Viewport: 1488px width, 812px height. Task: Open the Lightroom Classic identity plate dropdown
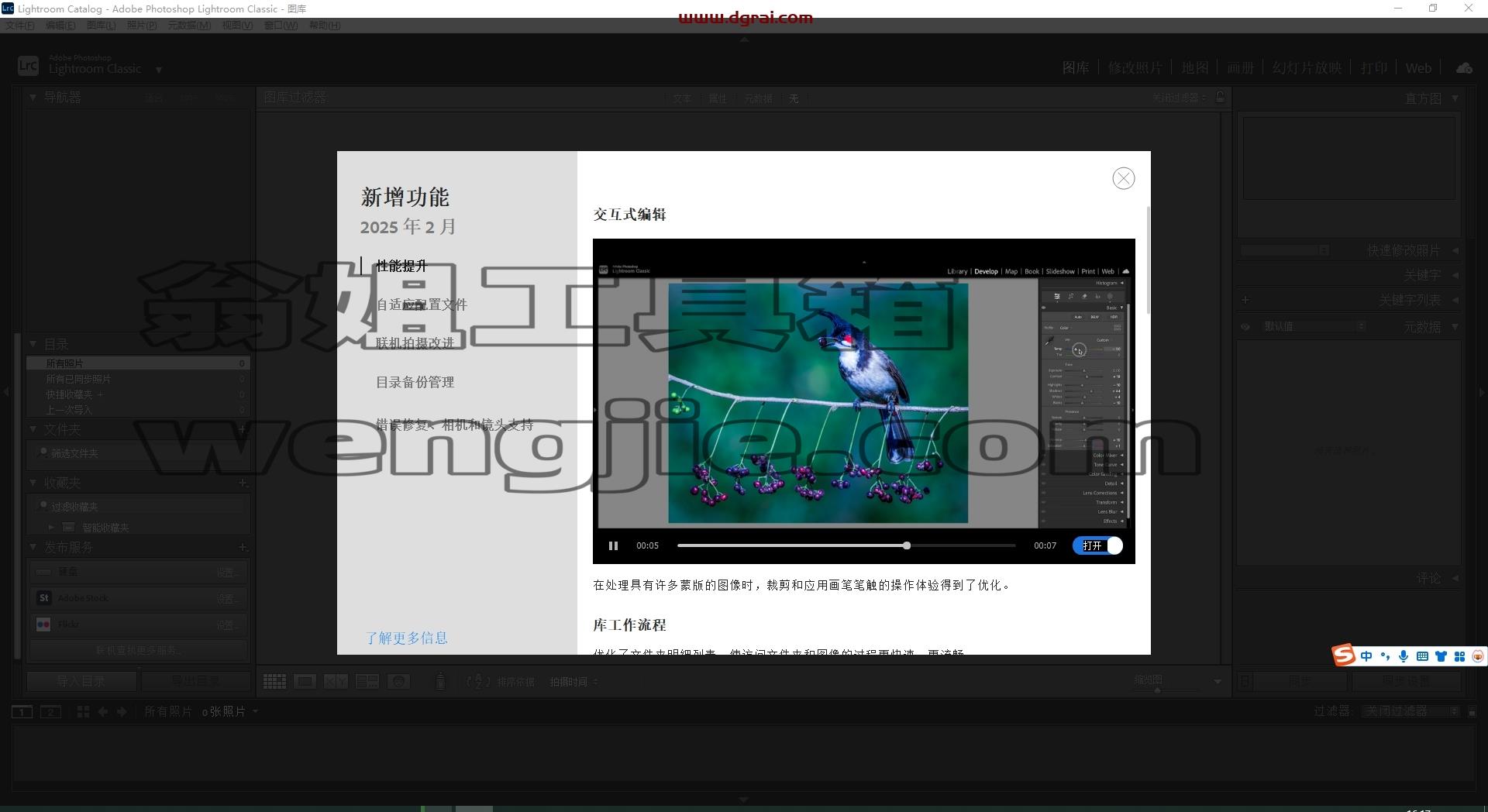point(159,70)
